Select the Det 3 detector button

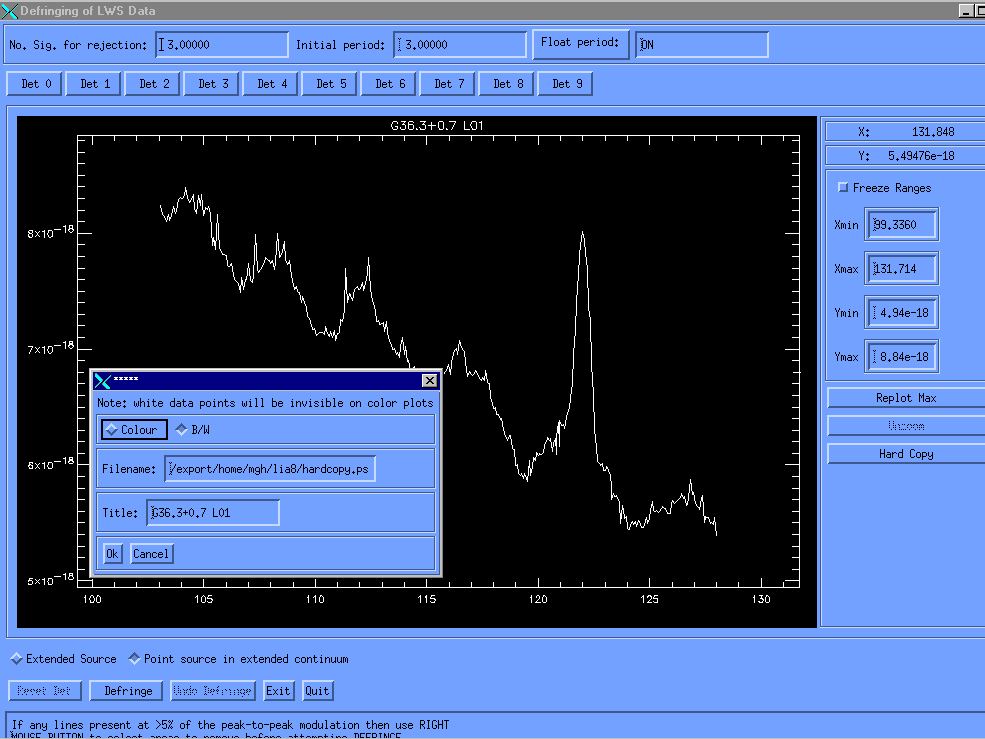[213, 84]
